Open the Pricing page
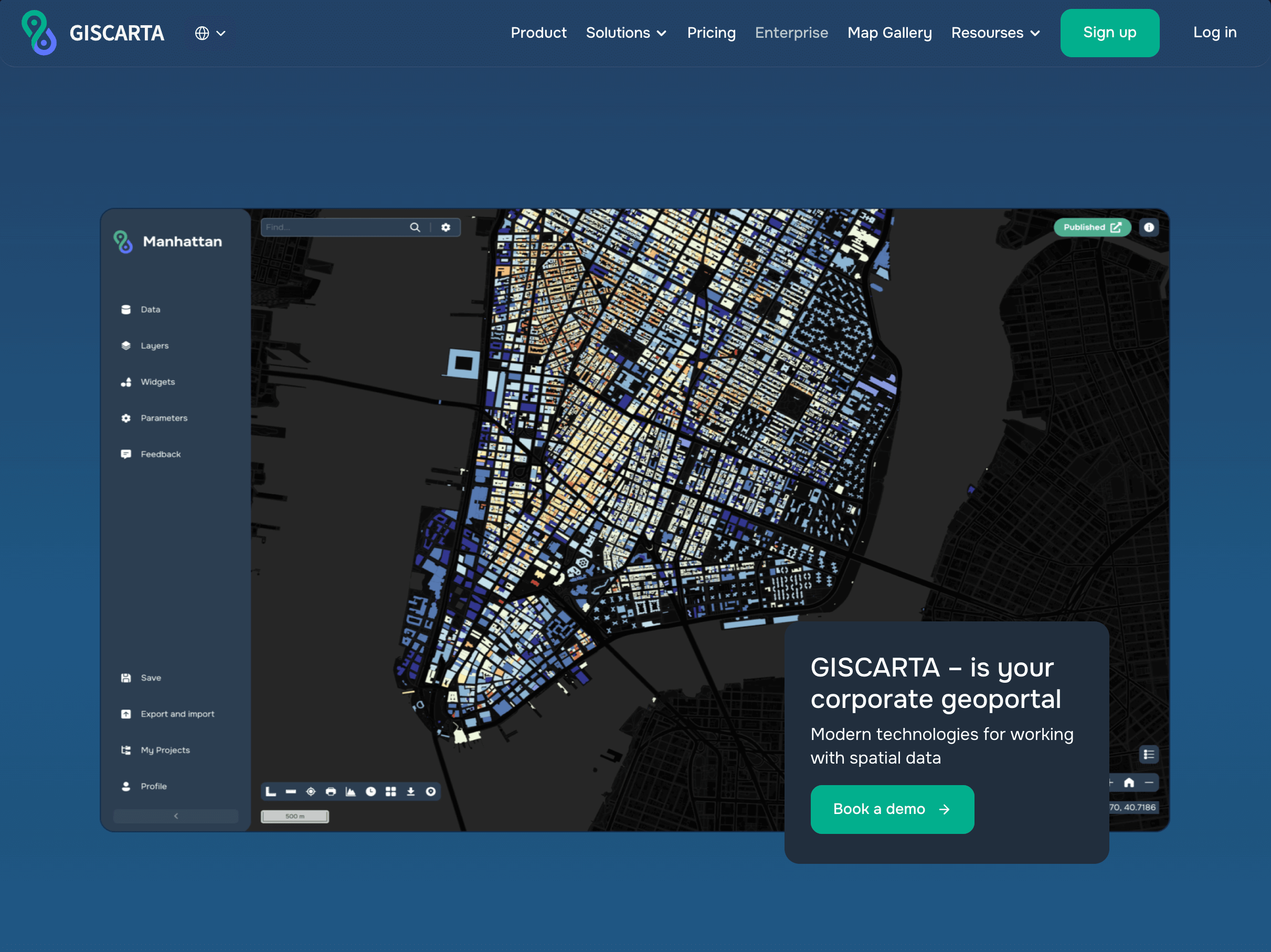The height and width of the screenshot is (952, 1271). [712, 33]
